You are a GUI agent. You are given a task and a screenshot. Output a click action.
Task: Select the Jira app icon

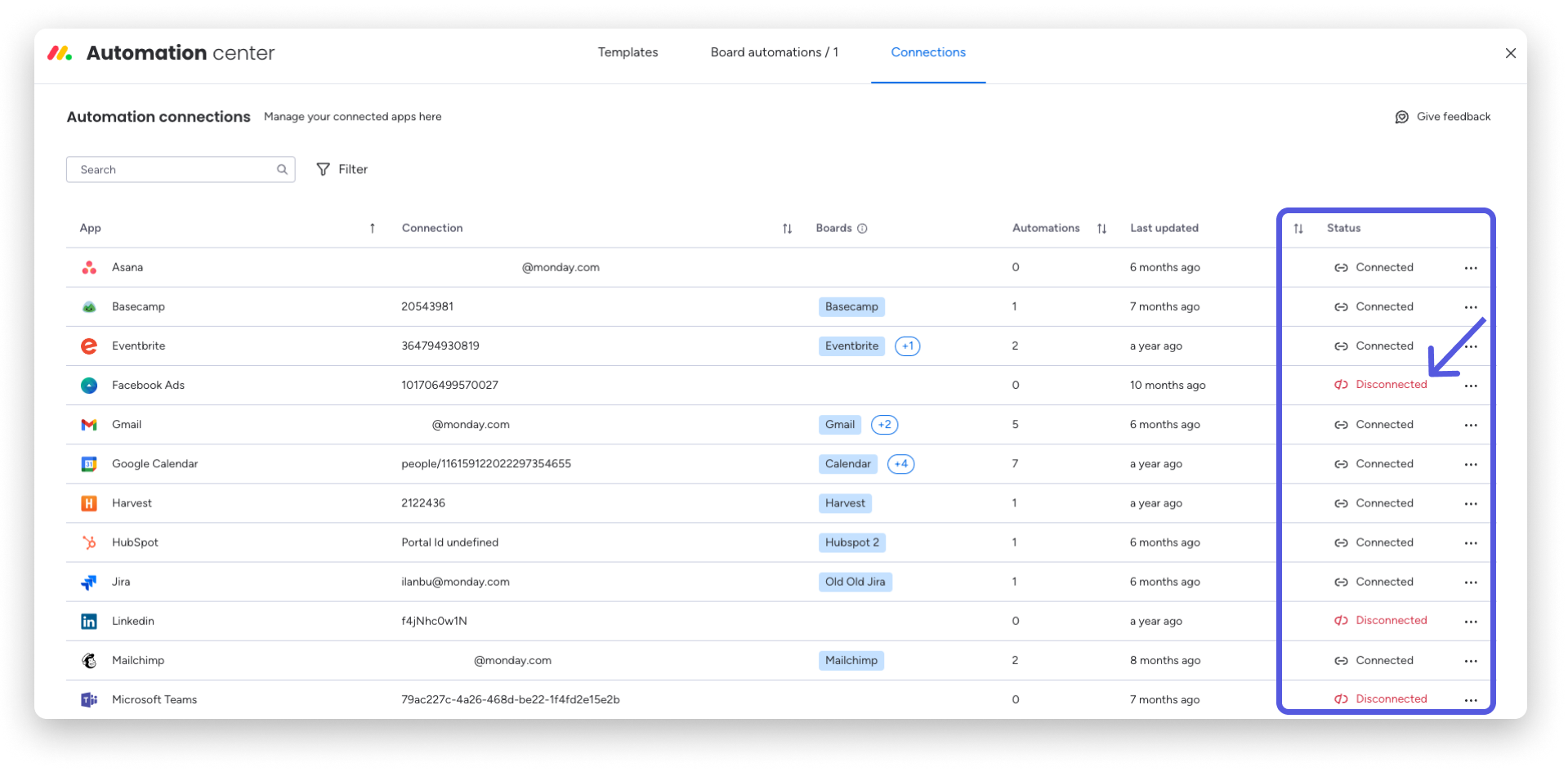pos(89,582)
